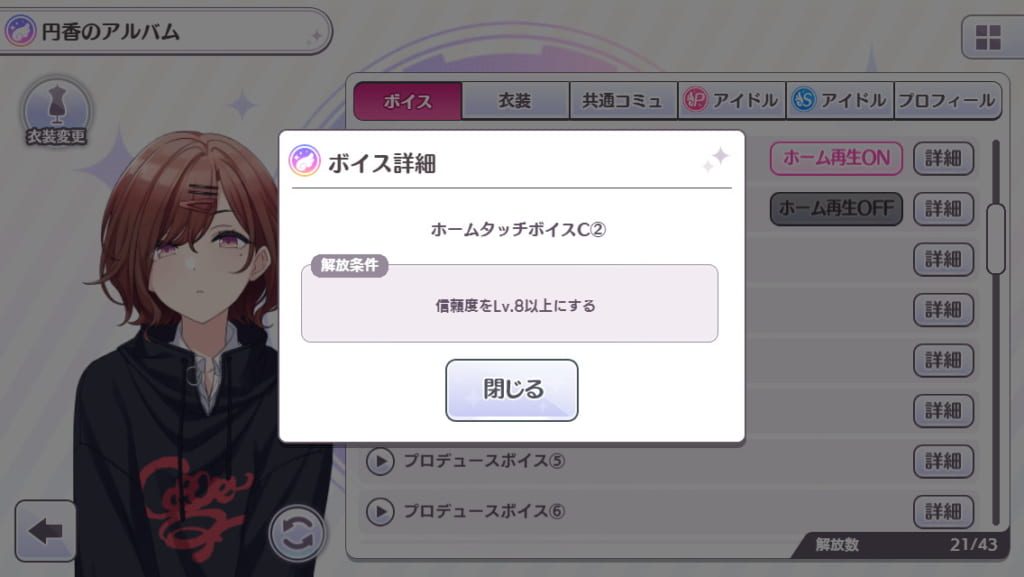Open the grid menu icon

coord(988,37)
